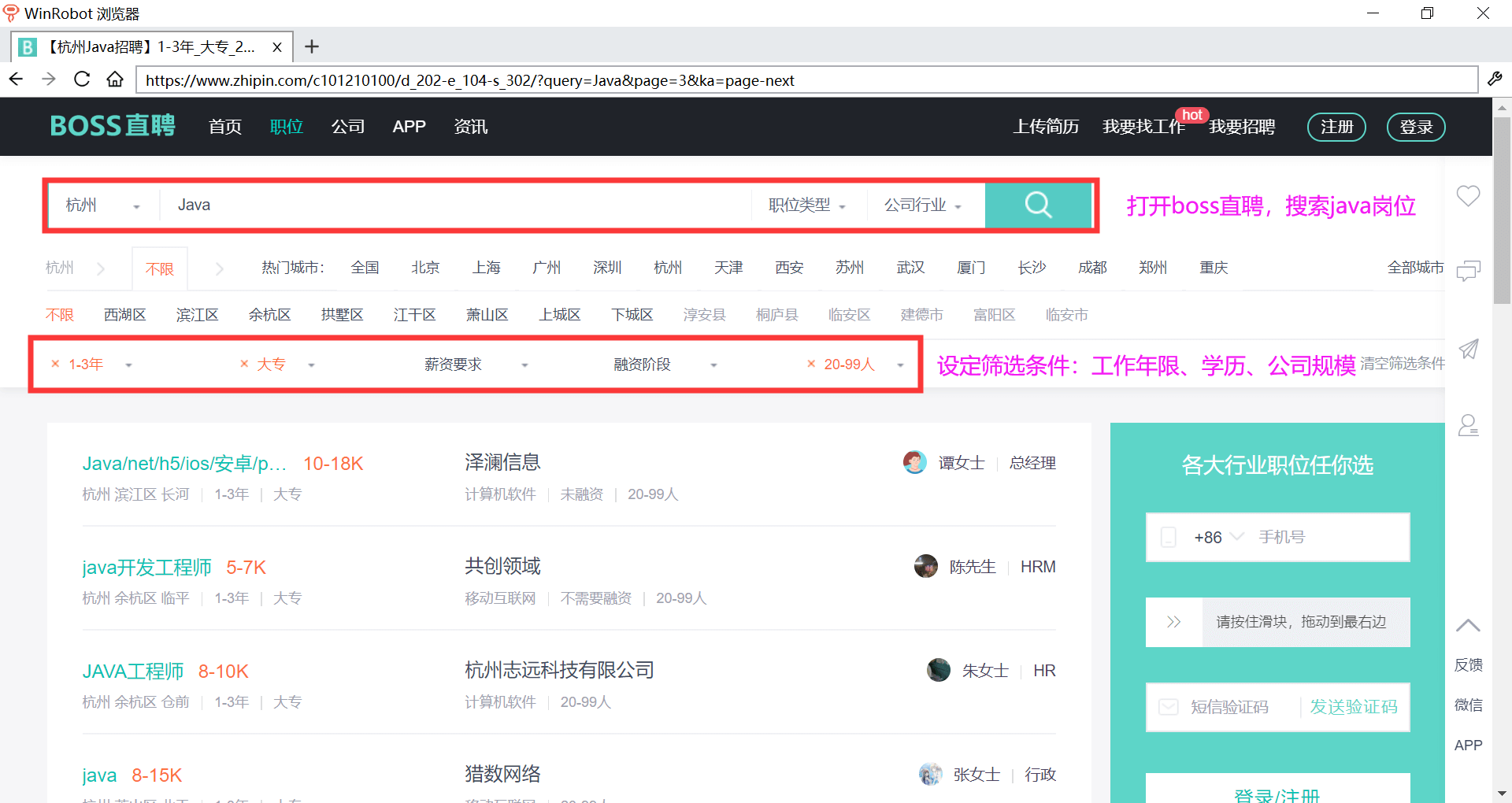Open the browser home page icon
The height and width of the screenshot is (803, 1512).
coord(115,80)
